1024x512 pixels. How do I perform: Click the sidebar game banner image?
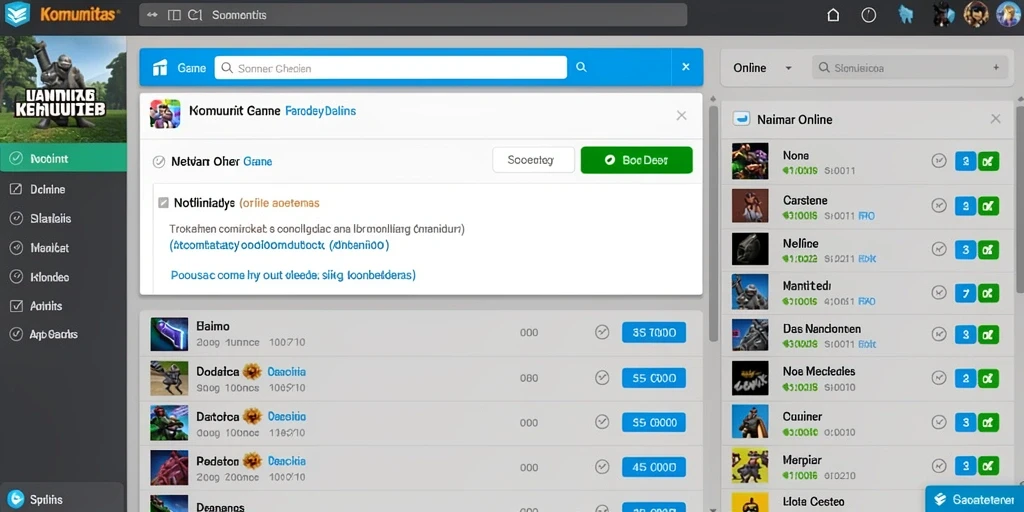pyautogui.click(x=63, y=89)
